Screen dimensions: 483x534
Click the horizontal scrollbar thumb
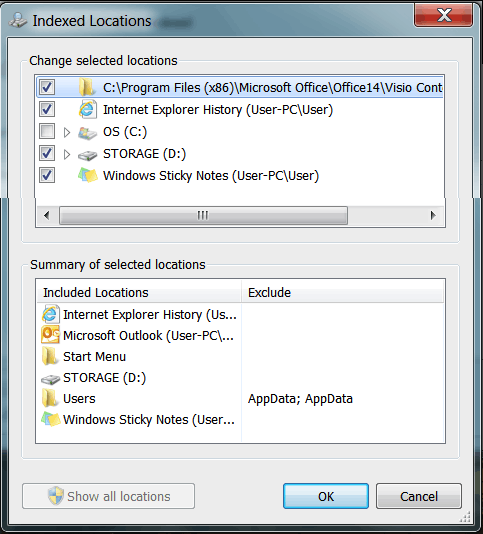[x=203, y=215]
